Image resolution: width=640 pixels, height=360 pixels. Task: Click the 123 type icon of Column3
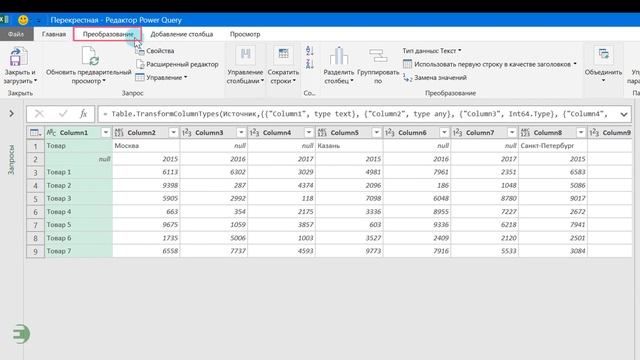[x=187, y=132]
